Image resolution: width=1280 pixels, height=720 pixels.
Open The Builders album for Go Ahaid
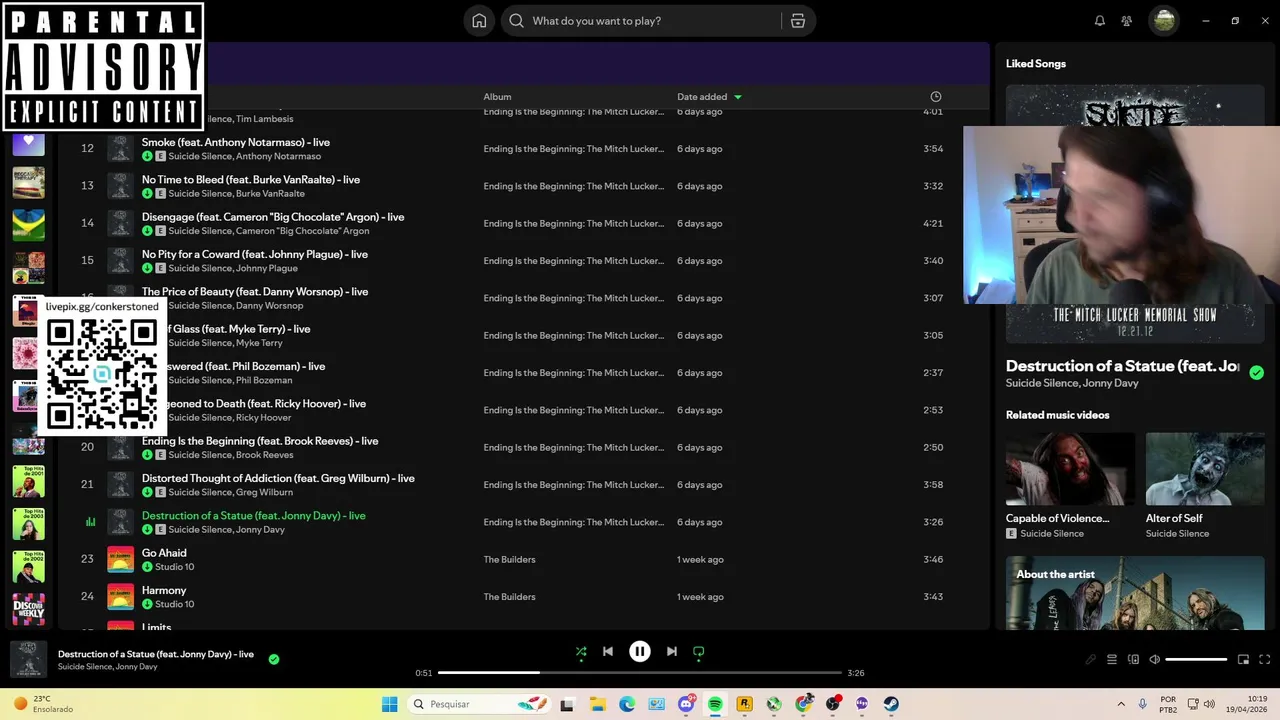pos(509,560)
